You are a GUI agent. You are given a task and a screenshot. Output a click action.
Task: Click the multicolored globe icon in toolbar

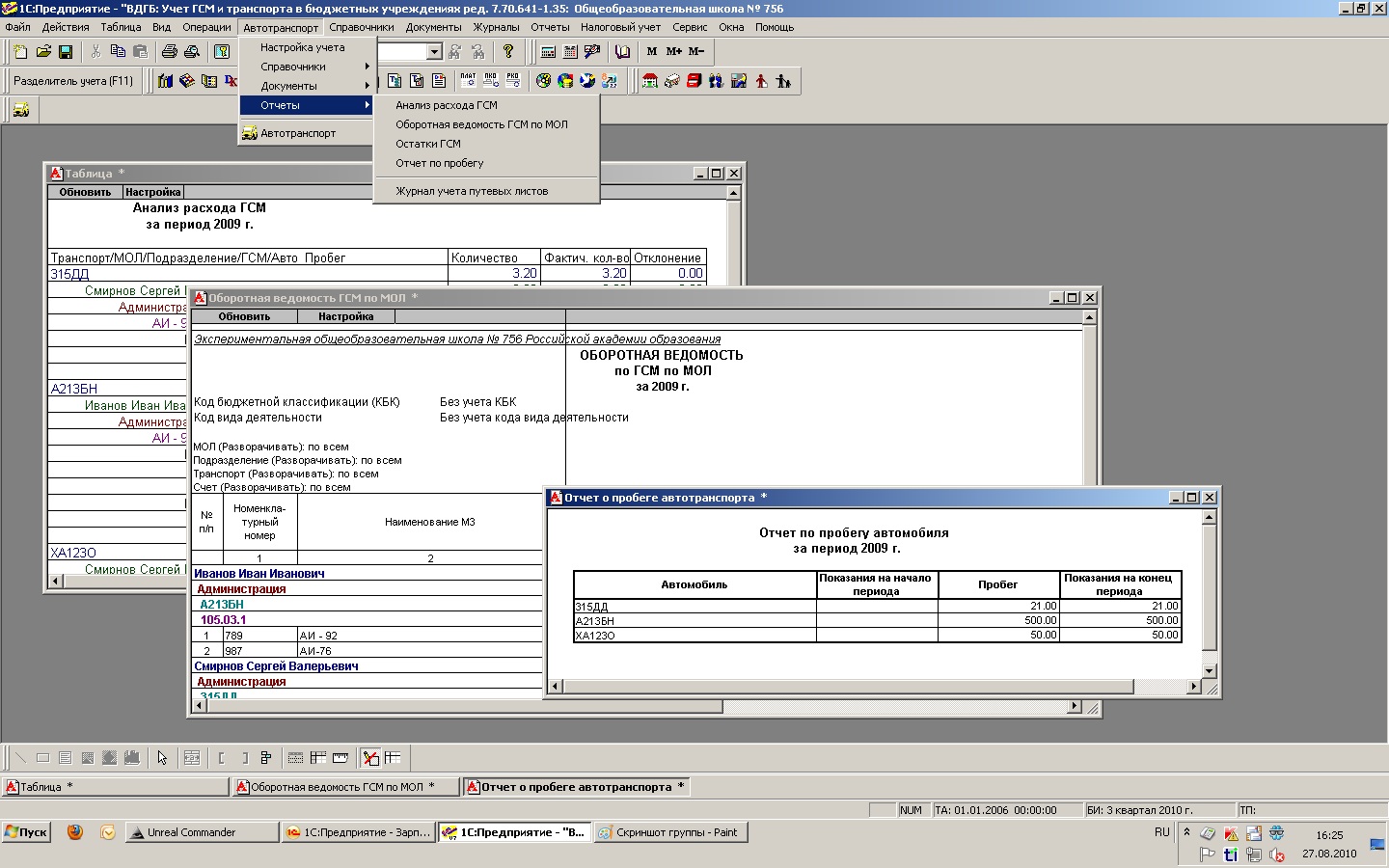tap(565, 81)
